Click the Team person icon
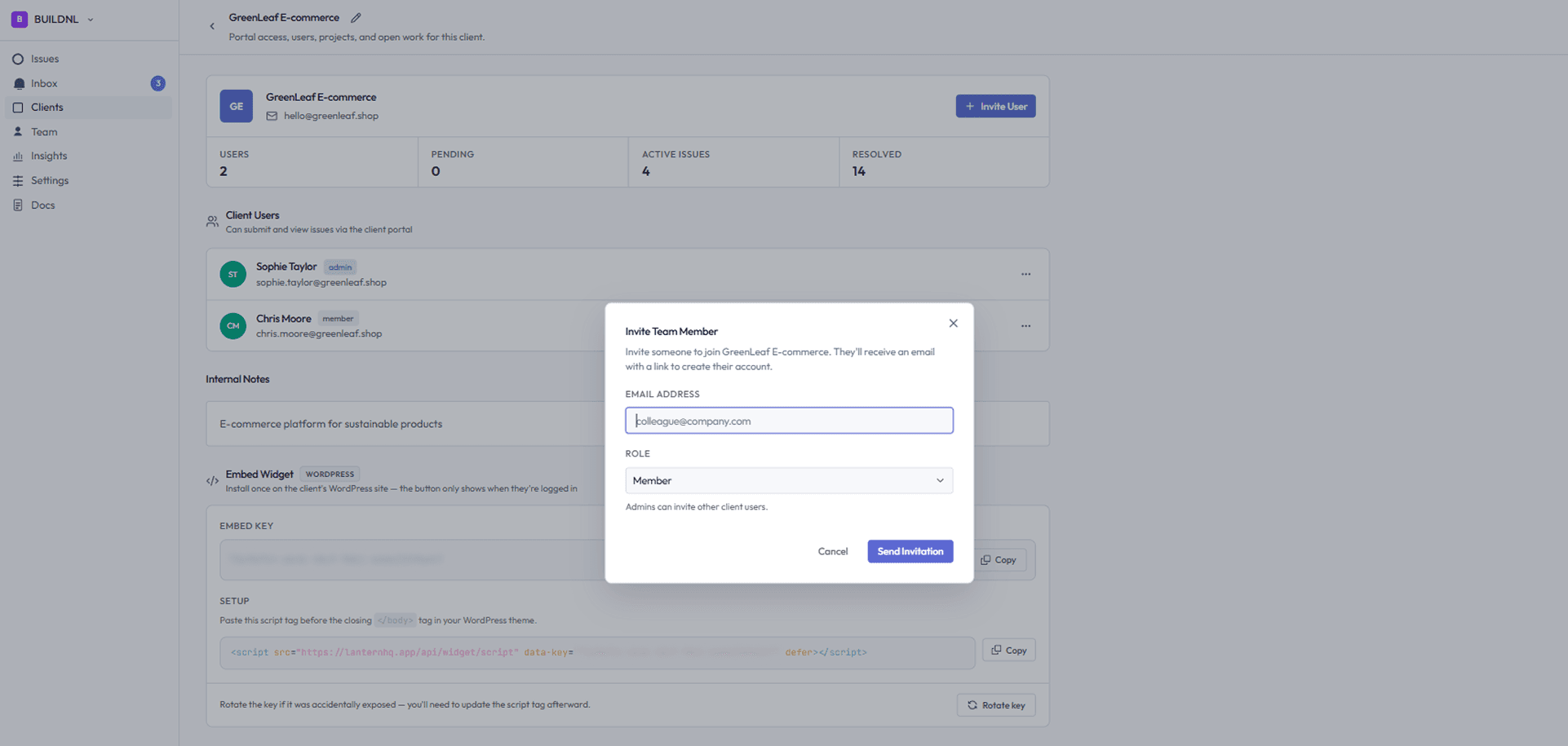 (18, 131)
